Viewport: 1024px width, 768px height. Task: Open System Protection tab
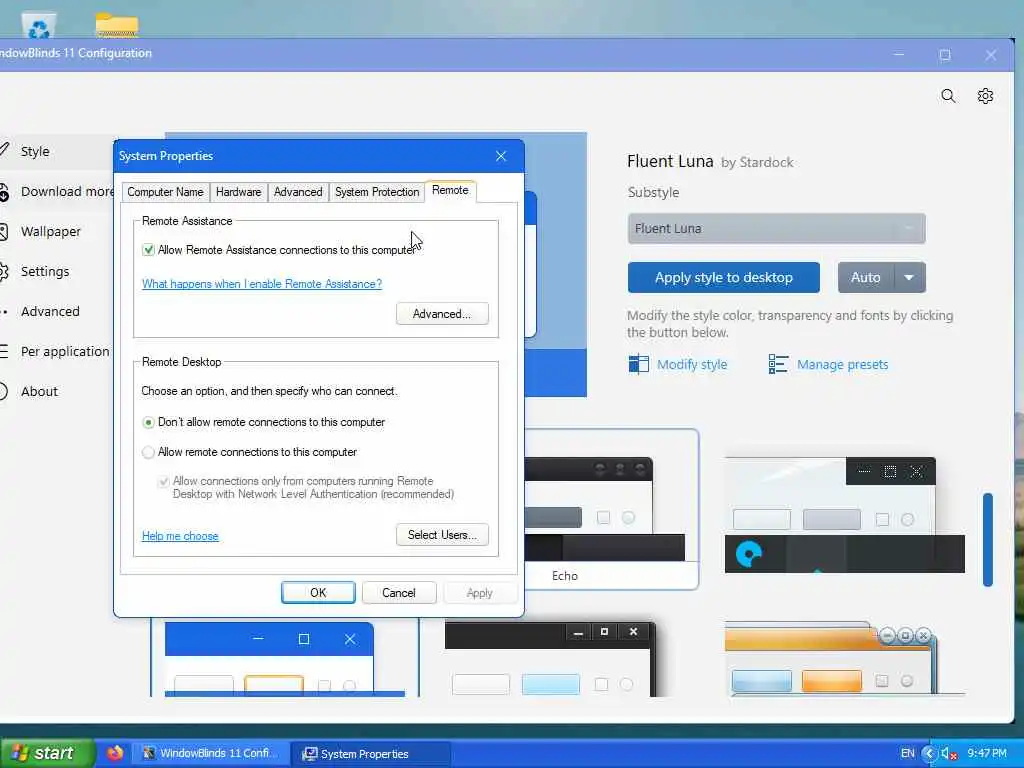pyautogui.click(x=377, y=192)
